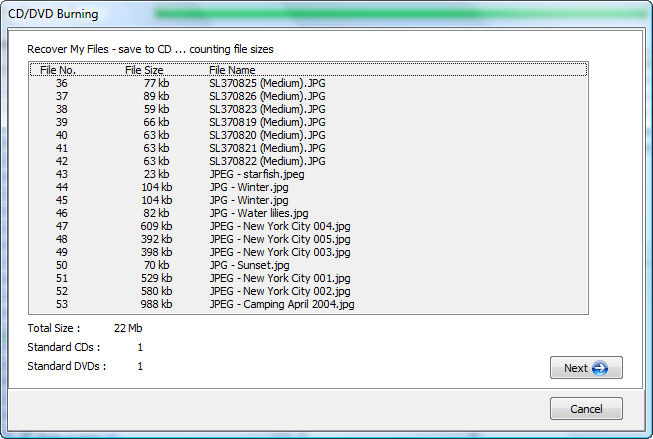
Task: Highlight the SL370819 (Medium).JPG row
Action: pos(267,122)
